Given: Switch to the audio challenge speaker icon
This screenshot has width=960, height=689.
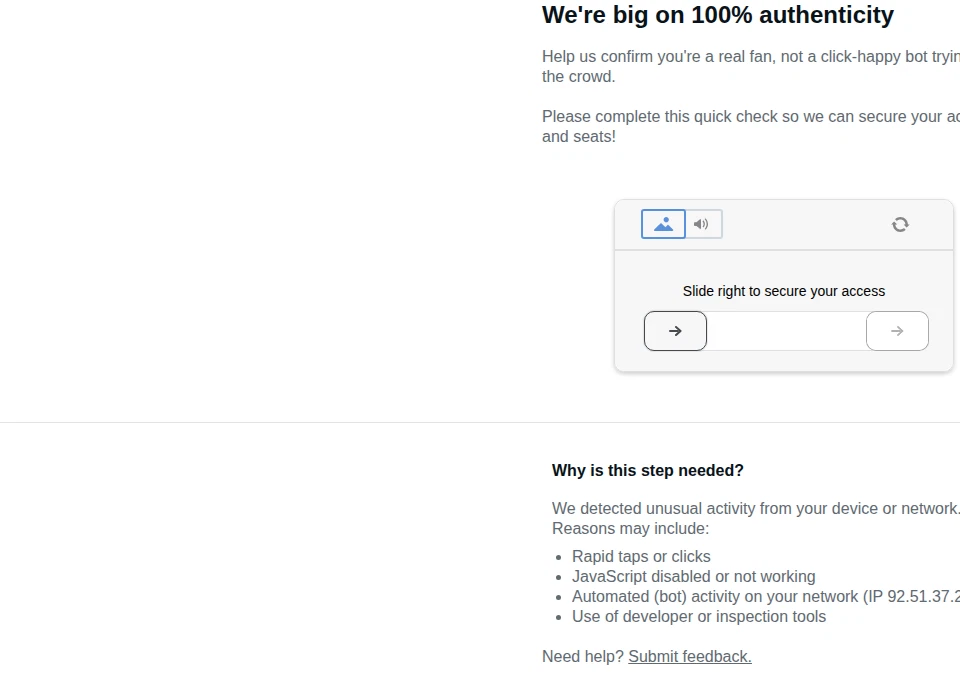Looking at the screenshot, I should pos(703,224).
